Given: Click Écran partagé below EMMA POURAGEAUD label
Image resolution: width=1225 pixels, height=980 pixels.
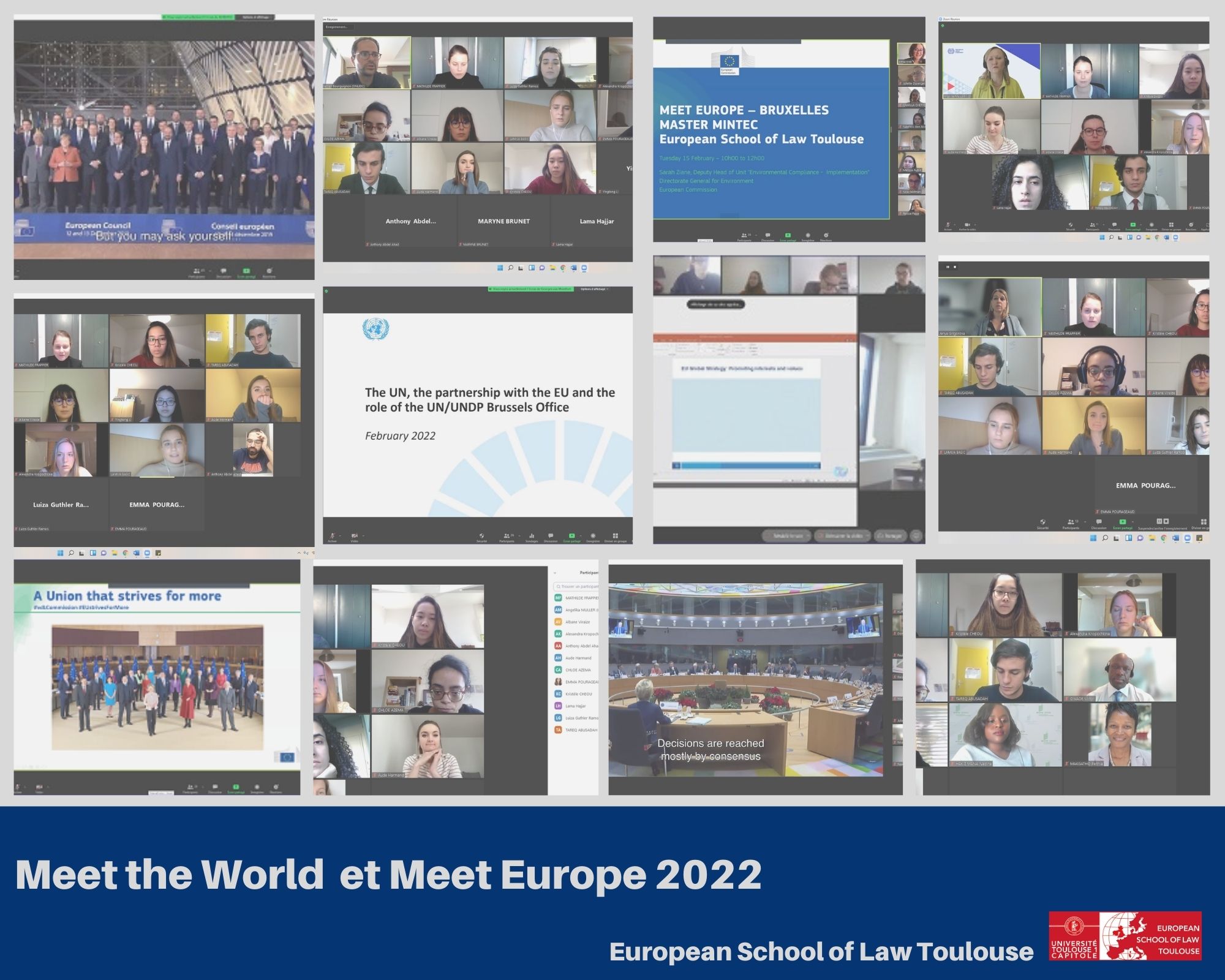Looking at the screenshot, I should pos(1123,524).
